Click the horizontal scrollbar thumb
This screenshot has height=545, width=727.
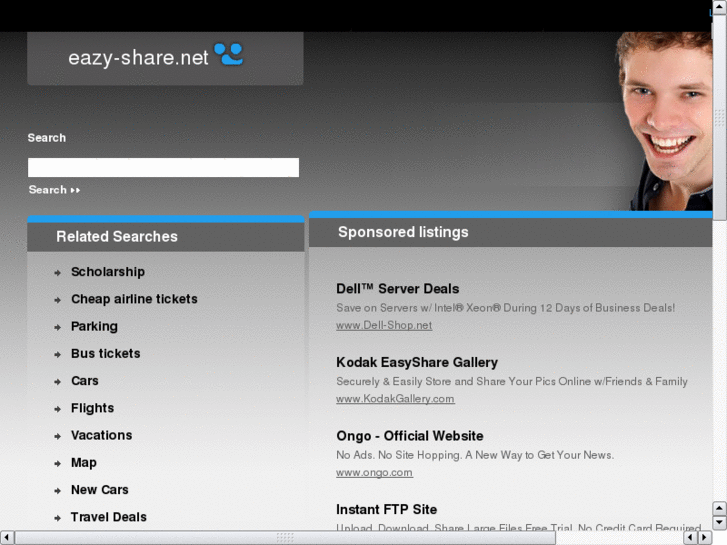285,538
